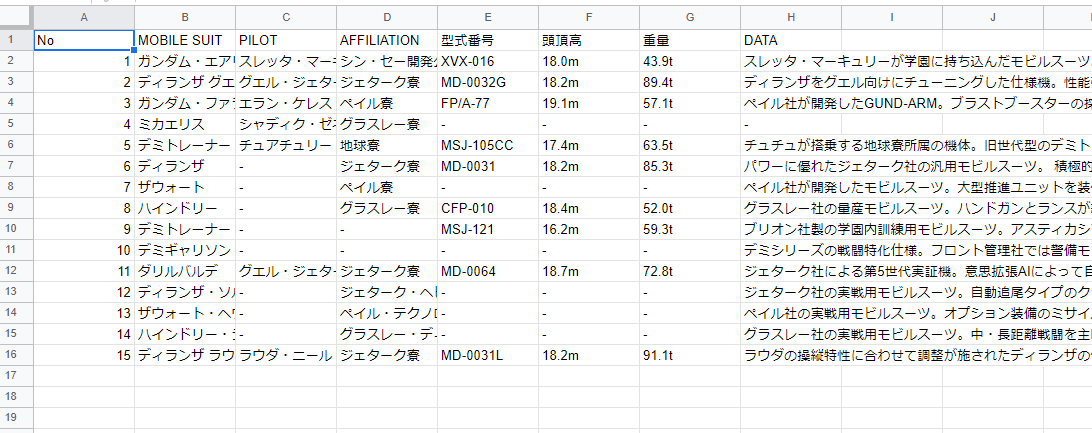
Task: Select the 'ザウォート' cell in row 8
Action: click(x=185, y=187)
